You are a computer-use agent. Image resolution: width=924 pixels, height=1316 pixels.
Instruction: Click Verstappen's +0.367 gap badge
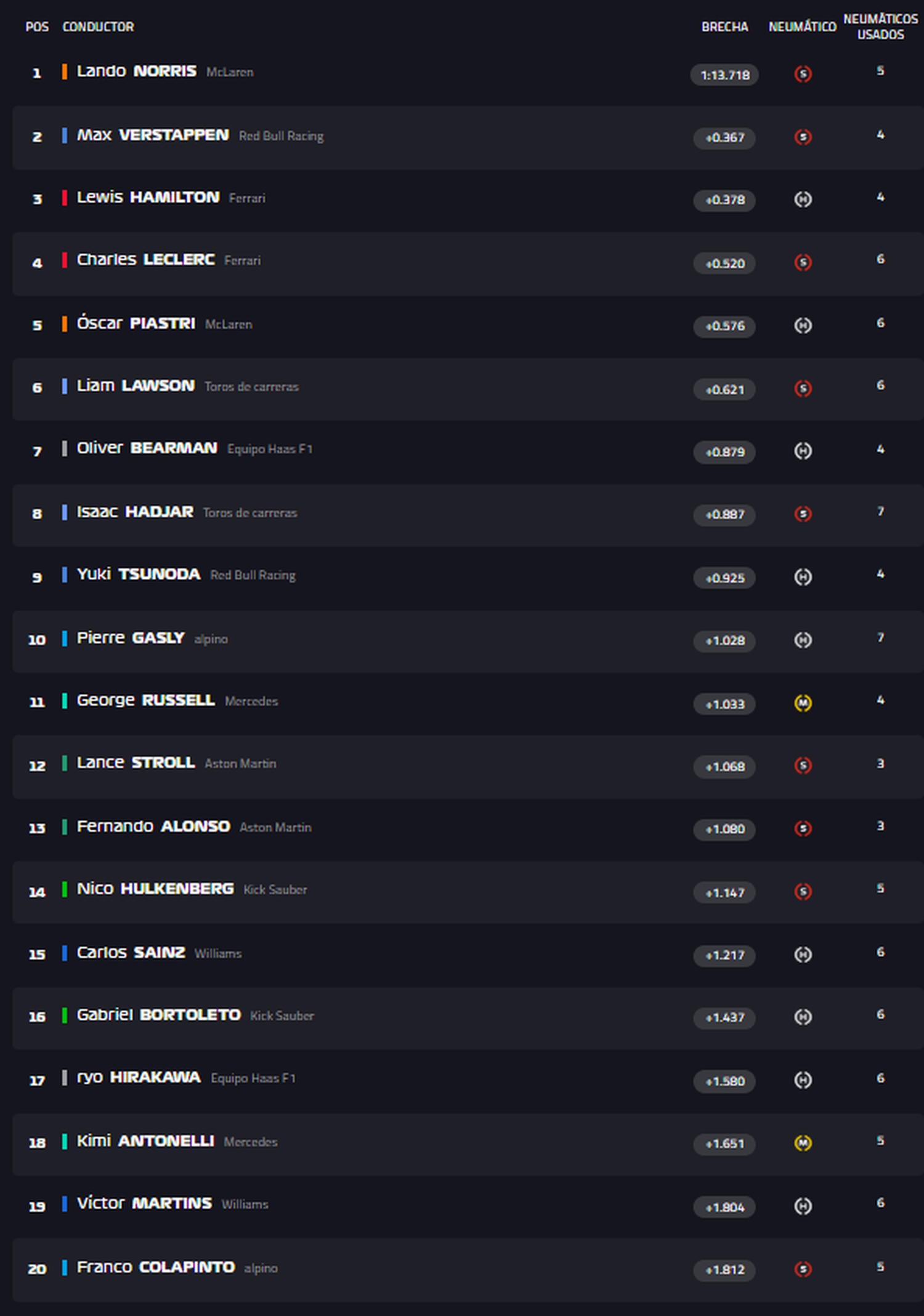724,138
